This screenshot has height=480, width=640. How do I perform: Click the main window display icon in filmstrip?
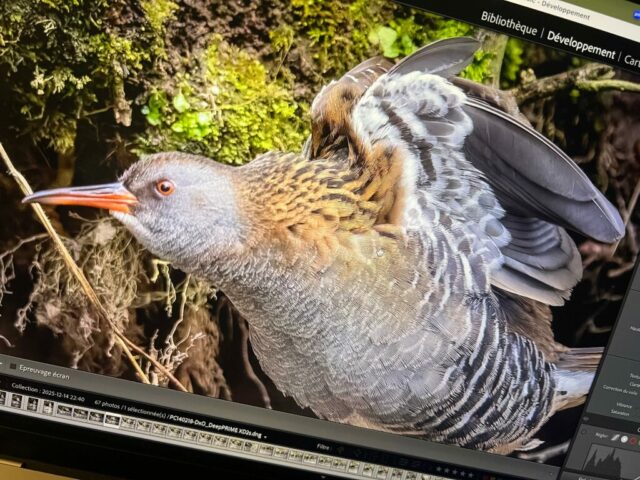pyautogui.click(x=5, y=398)
